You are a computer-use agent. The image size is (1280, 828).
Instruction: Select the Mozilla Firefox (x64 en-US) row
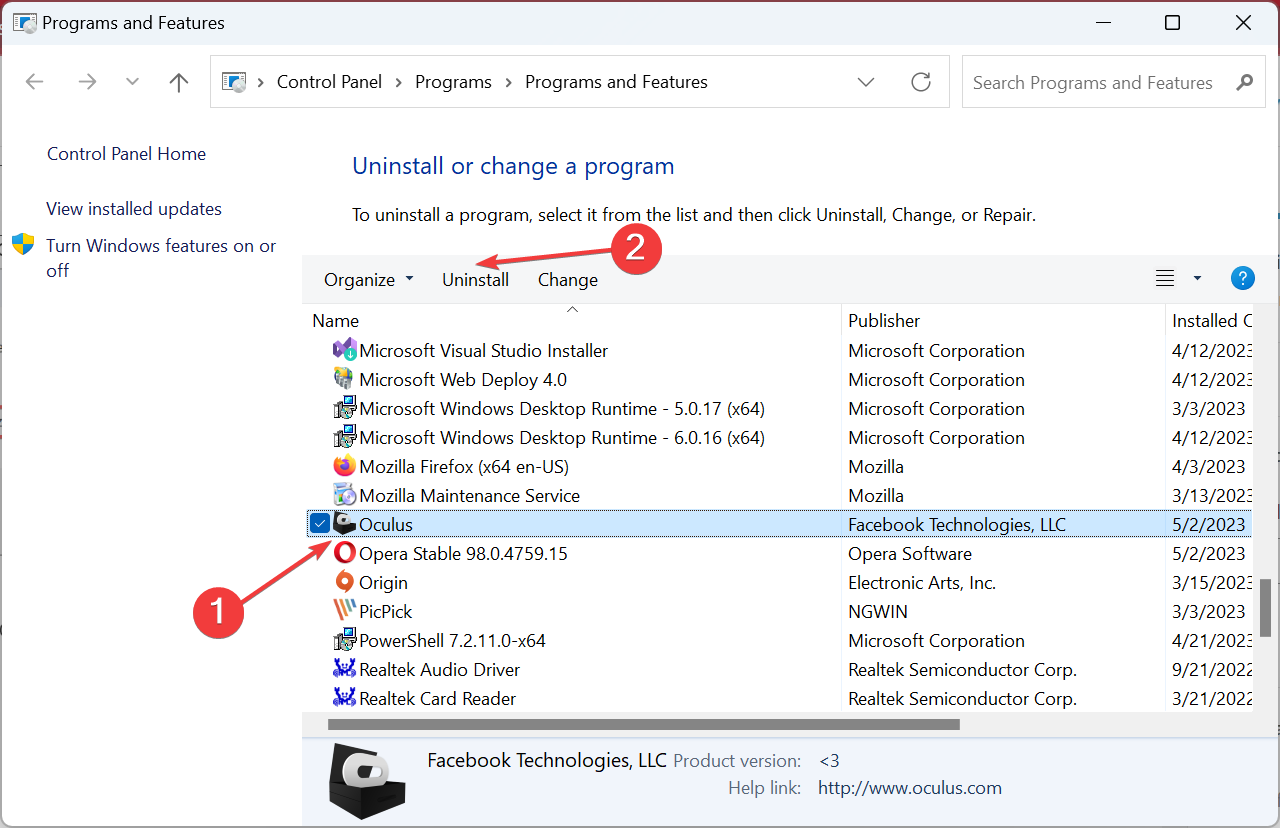(778, 466)
